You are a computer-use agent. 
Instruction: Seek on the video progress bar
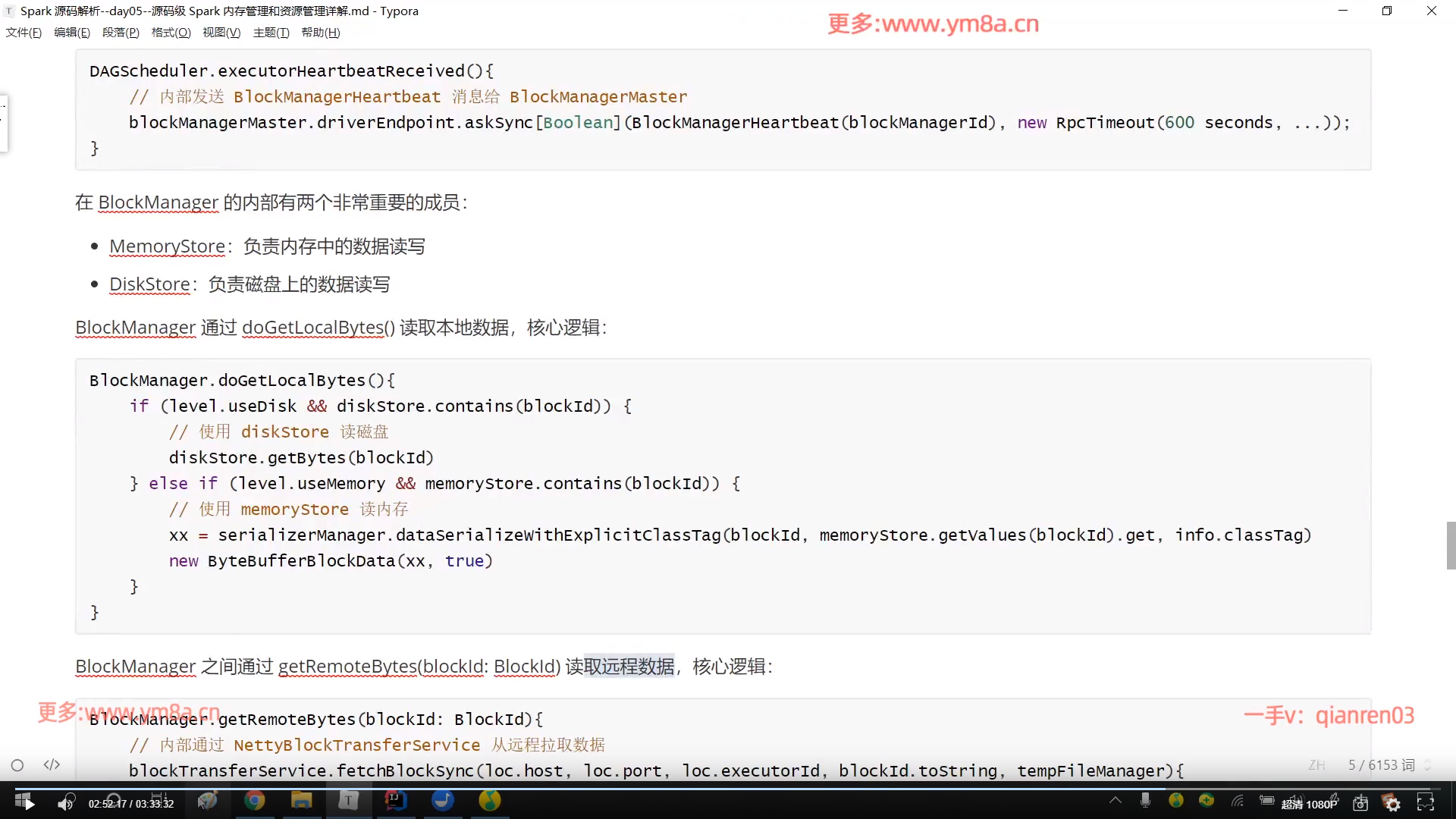click(x=728, y=789)
